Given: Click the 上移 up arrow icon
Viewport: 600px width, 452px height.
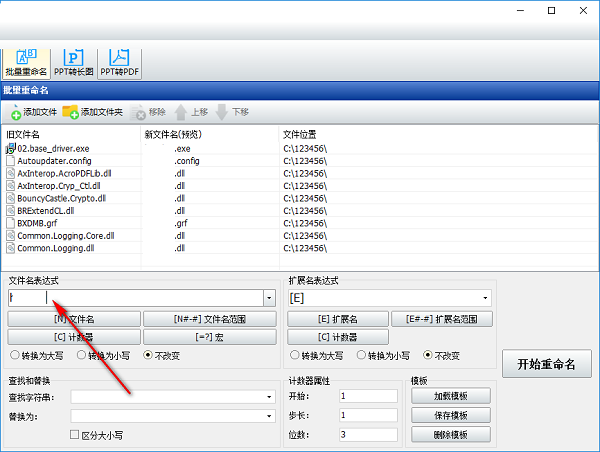Looking at the screenshot, I should click(181, 113).
